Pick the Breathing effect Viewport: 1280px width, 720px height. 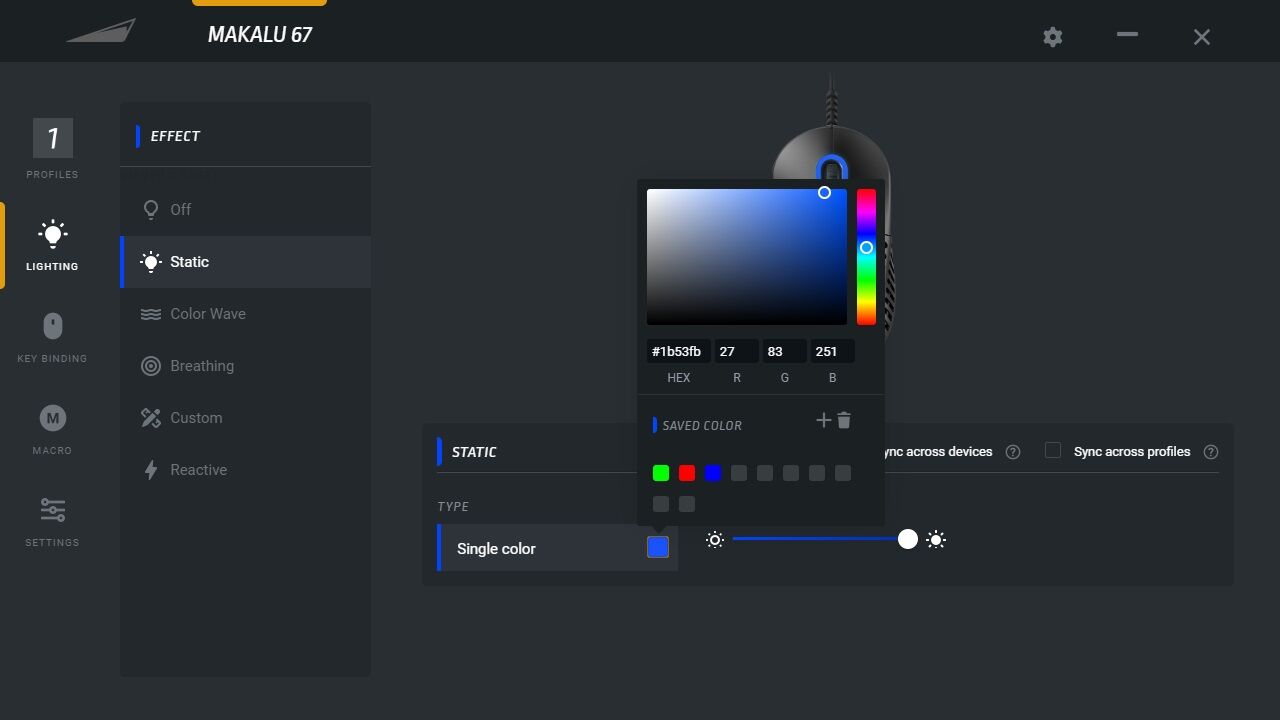[246, 366]
